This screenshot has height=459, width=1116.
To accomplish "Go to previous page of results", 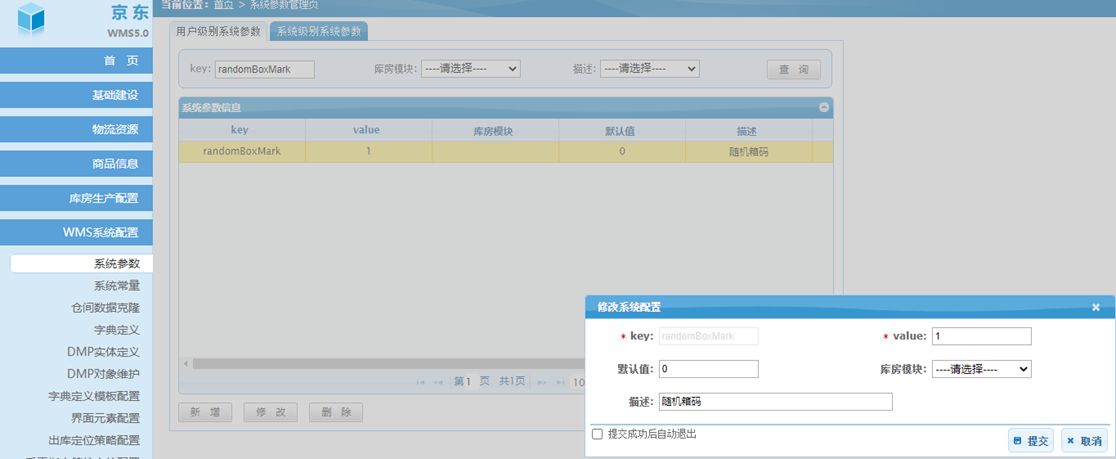I will pyautogui.click(x=437, y=382).
